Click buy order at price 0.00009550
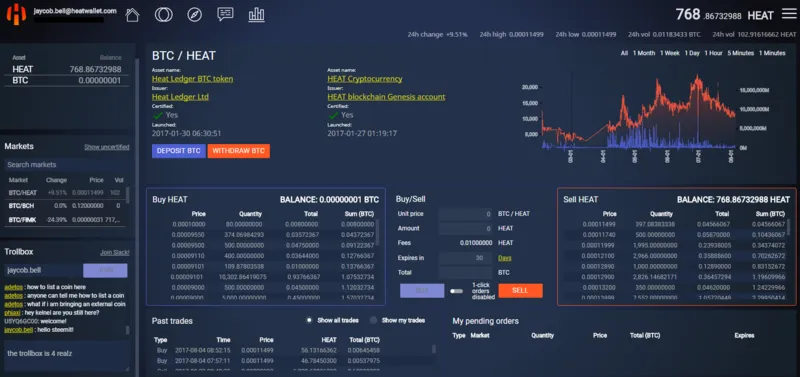This screenshot has height=377, width=800. tap(264, 235)
